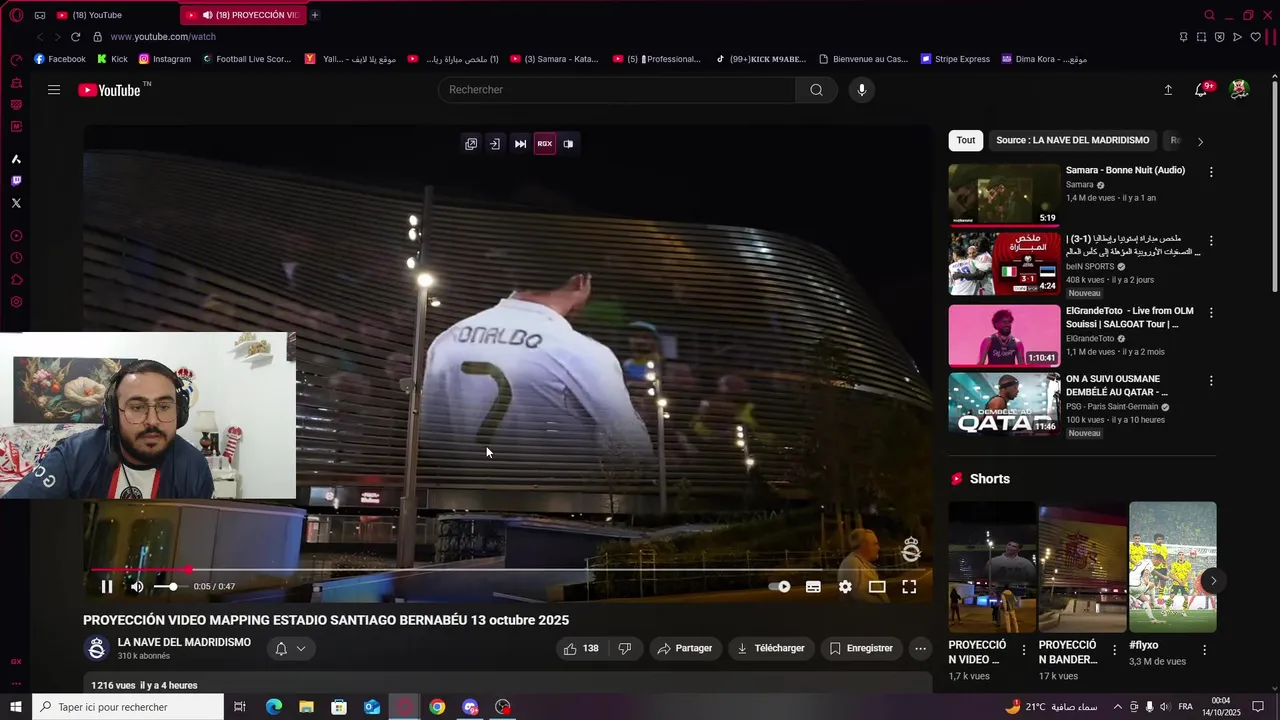
Task: Open Twitch in Opera sidebar
Action: [x=16, y=181]
